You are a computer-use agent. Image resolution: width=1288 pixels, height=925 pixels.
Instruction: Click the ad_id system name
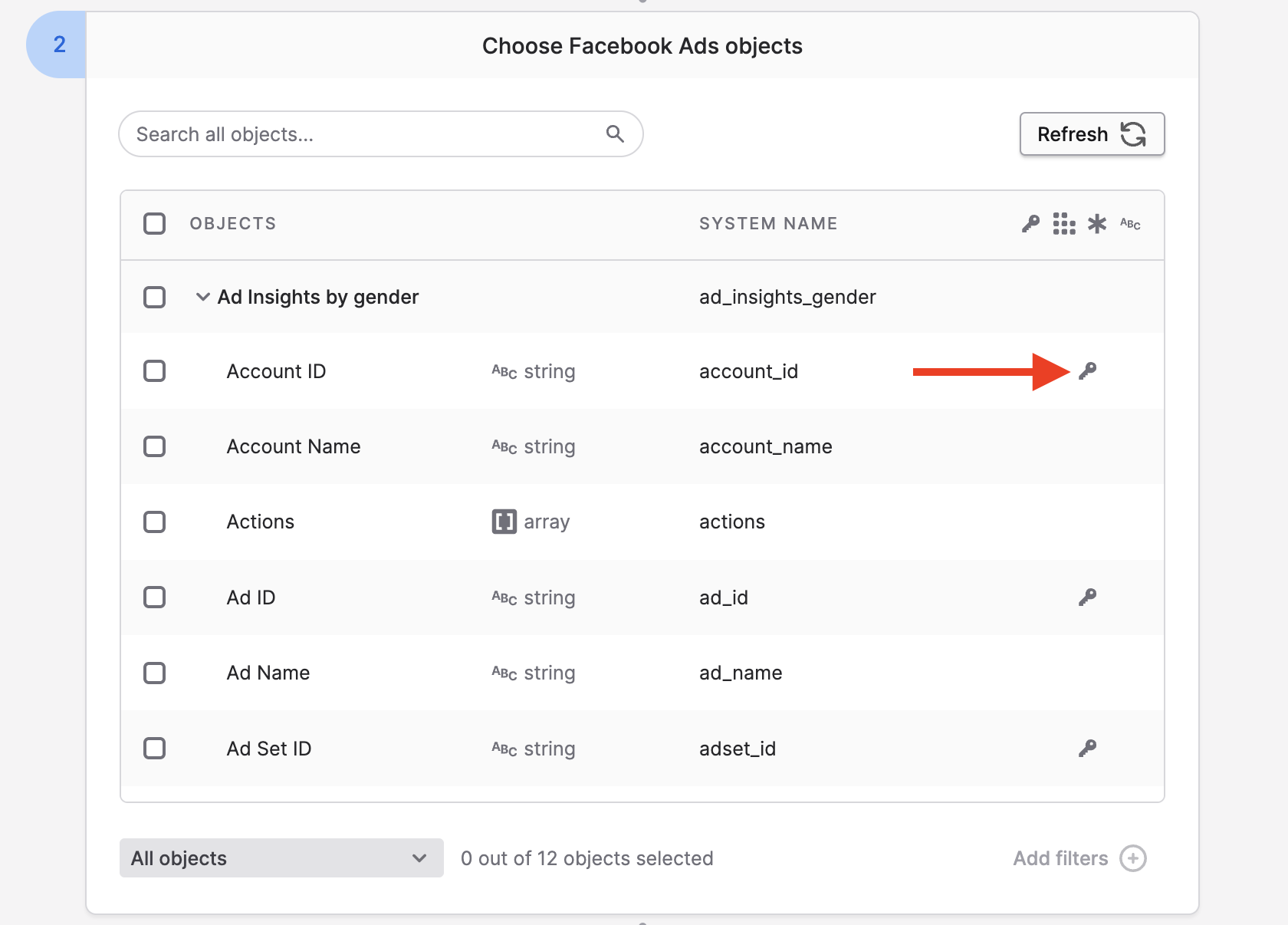coord(723,597)
